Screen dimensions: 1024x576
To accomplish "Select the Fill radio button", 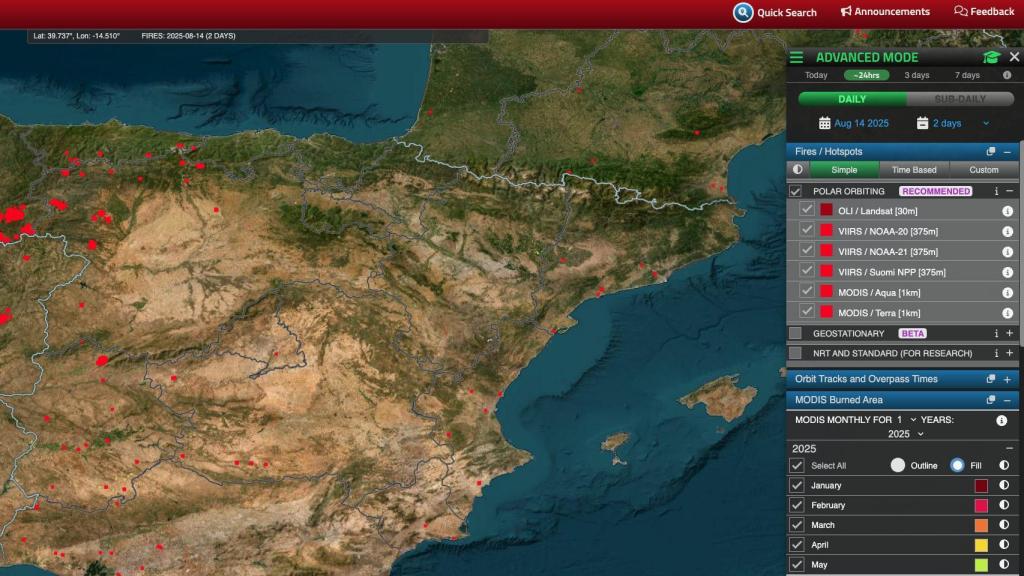I will [957, 464].
